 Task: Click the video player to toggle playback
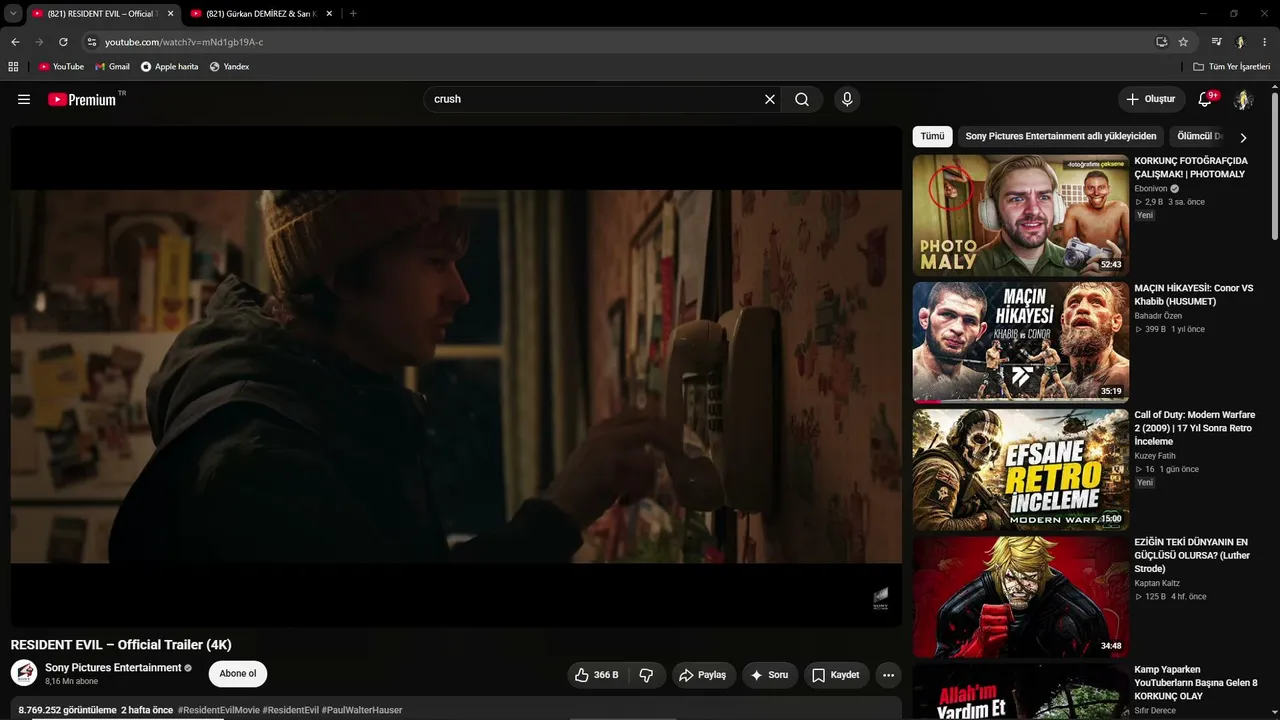coord(456,376)
